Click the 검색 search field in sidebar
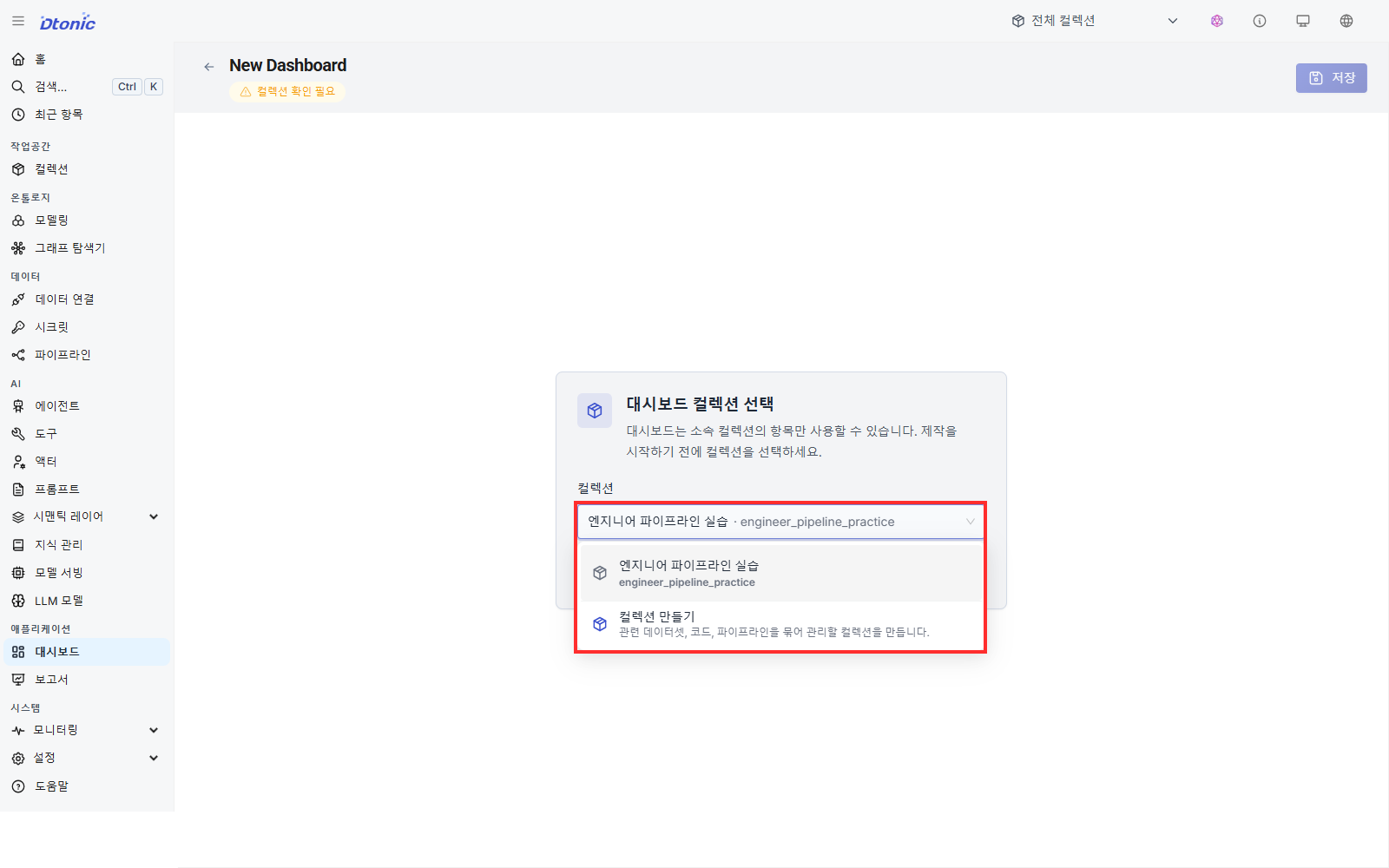The height and width of the screenshot is (868, 1389). point(87,87)
